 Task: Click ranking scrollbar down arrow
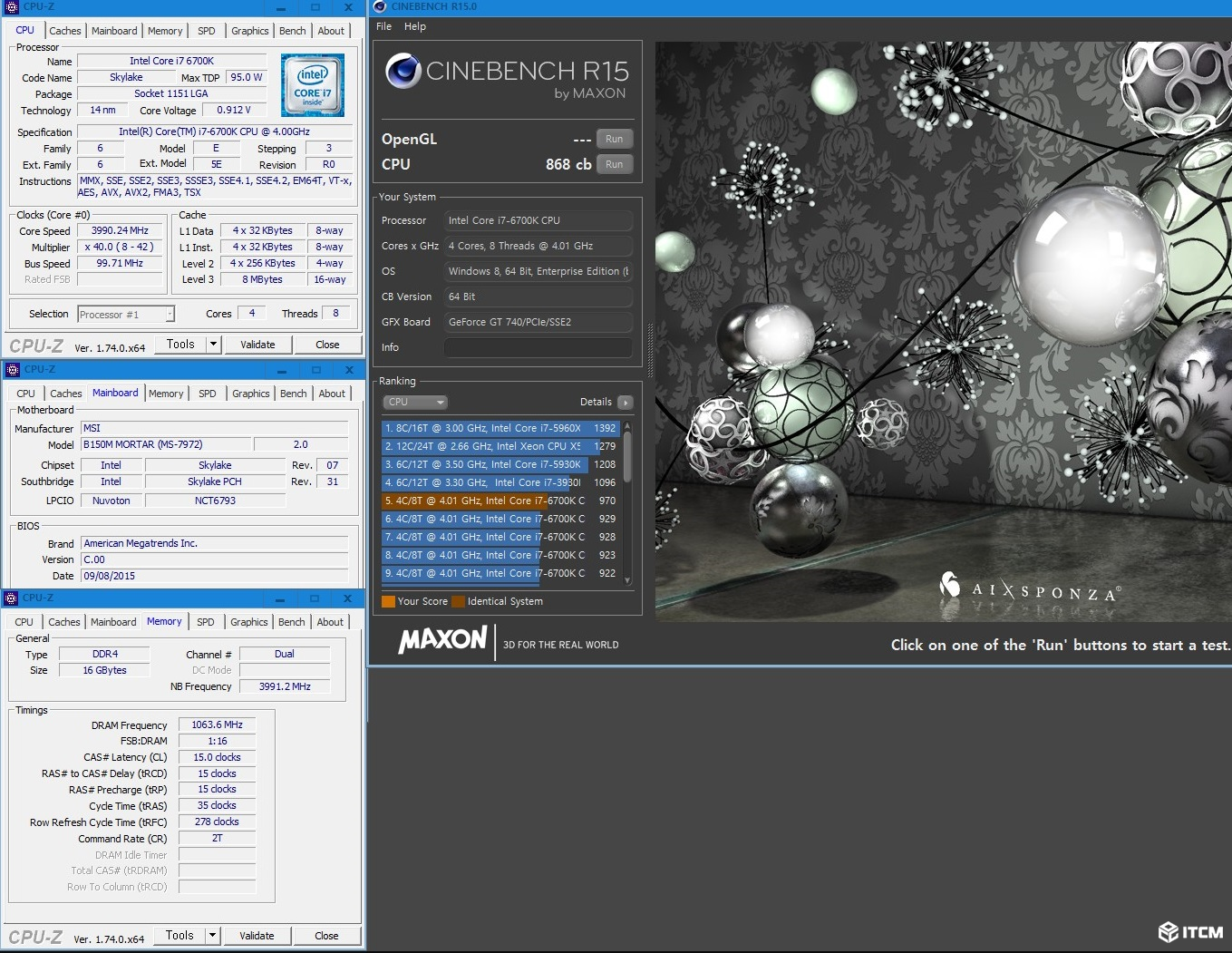pos(627,580)
